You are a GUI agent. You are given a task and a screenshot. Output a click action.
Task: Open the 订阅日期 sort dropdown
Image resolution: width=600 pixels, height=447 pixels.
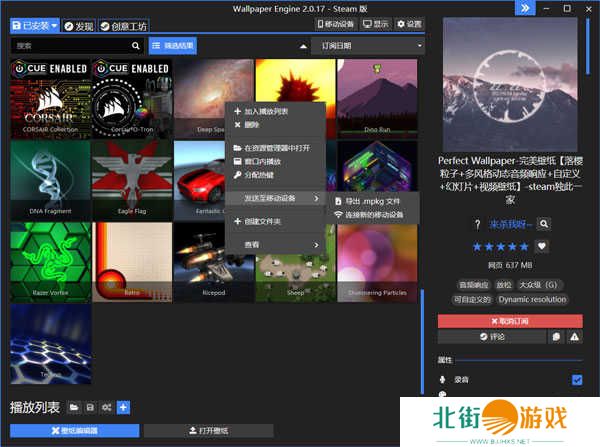tap(367, 46)
